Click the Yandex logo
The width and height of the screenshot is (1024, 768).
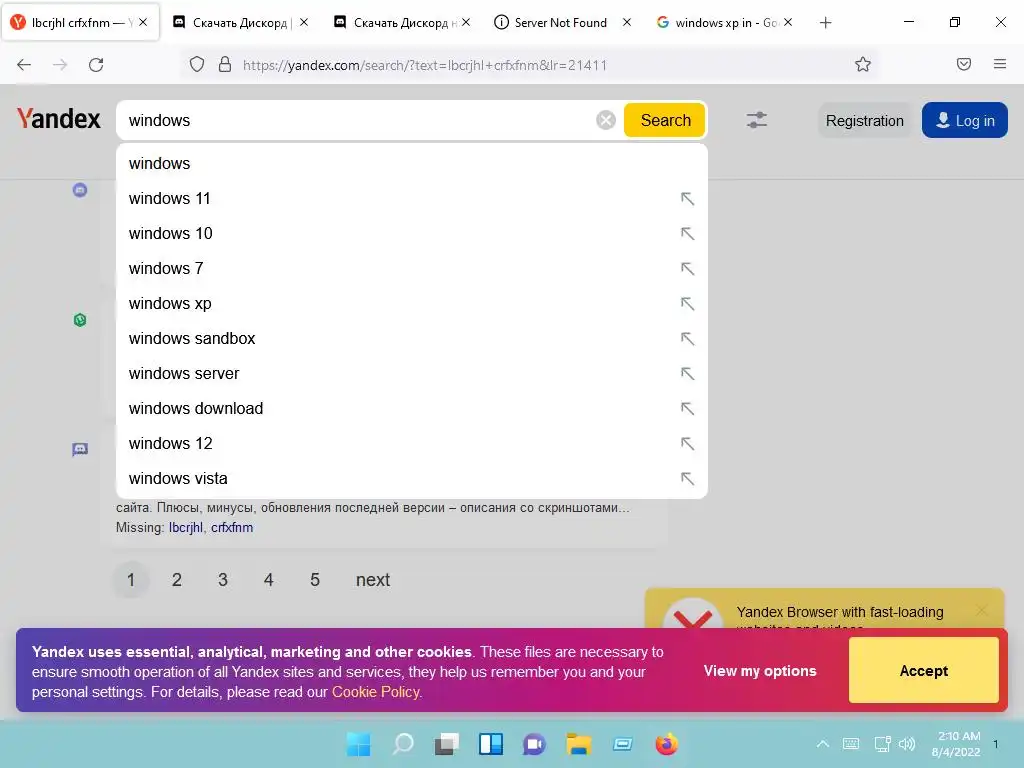[x=59, y=119]
